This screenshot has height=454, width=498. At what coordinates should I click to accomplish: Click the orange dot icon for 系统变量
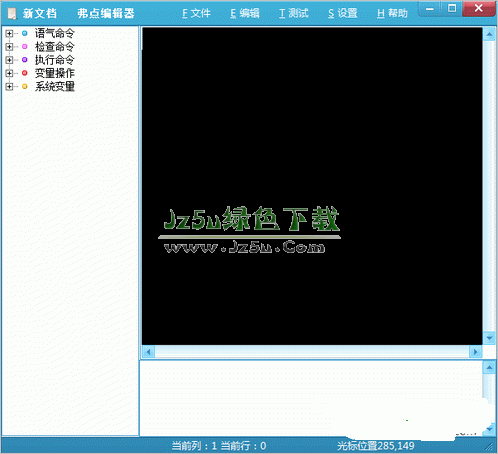point(25,86)
